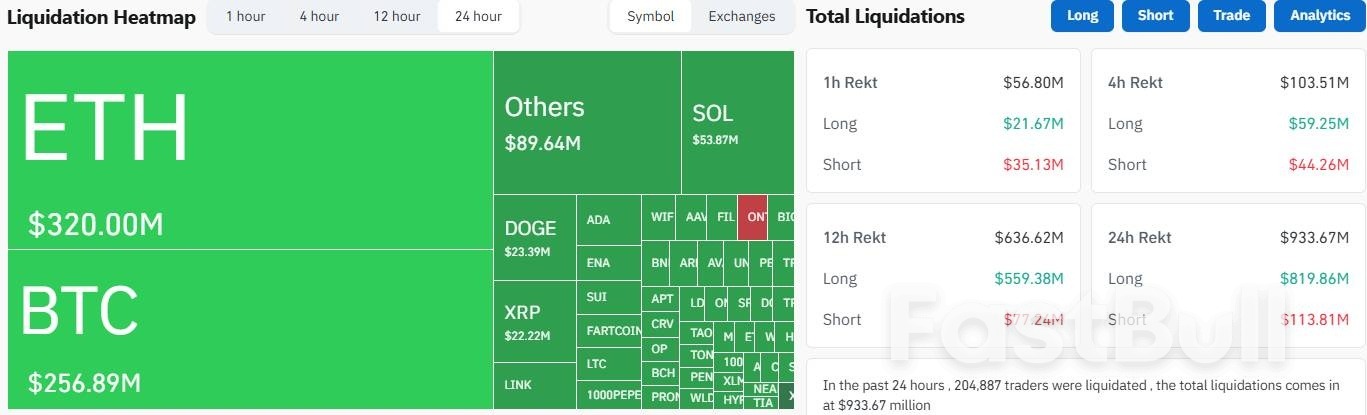Open the Trade button
The height and width of the screenshot is (415, 1367).
click(1231, 16)
